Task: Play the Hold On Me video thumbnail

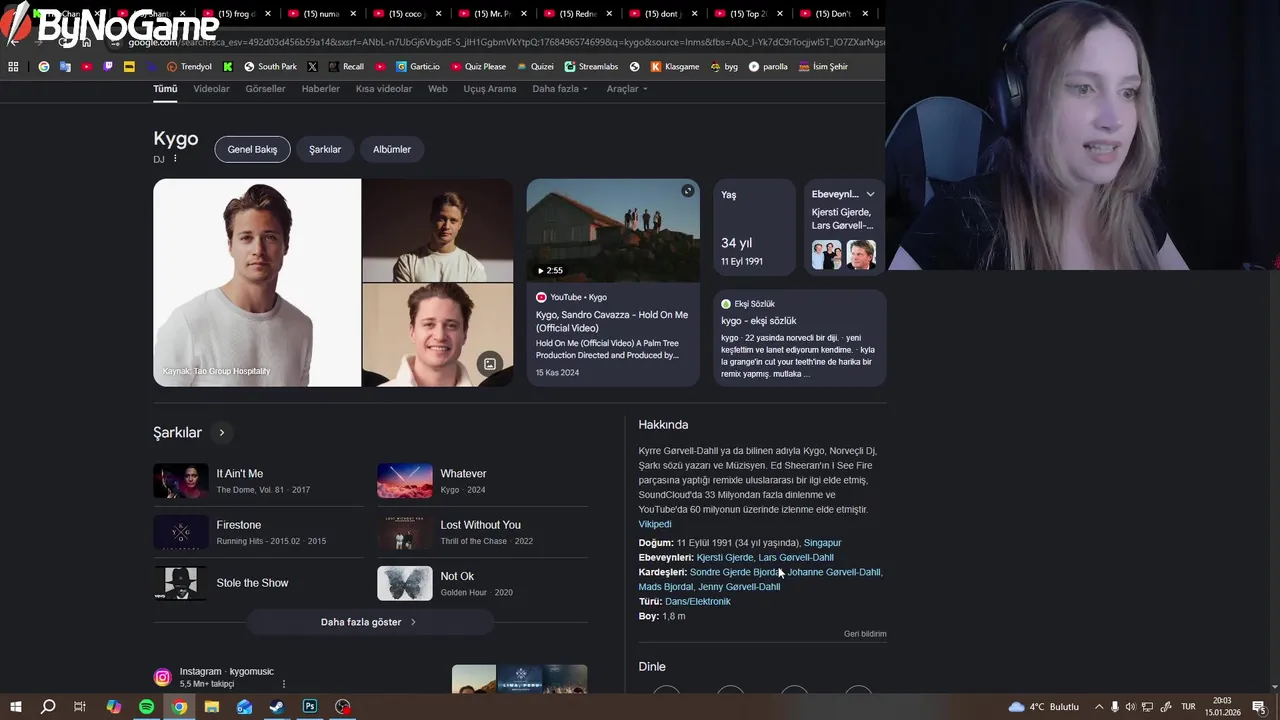Action: tap(613, 231)
